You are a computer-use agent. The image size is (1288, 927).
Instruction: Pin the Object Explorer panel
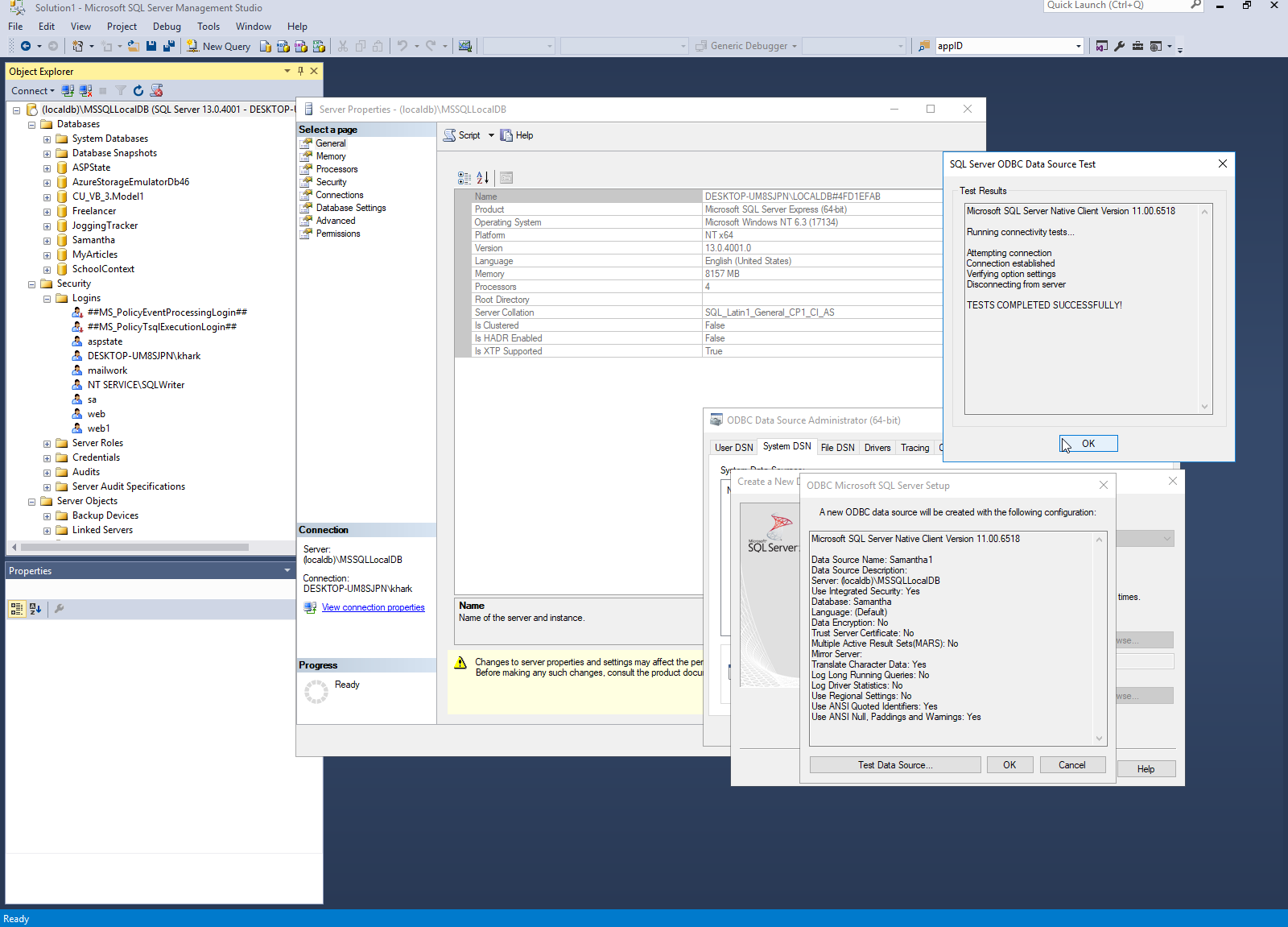(x=301, y=71)
